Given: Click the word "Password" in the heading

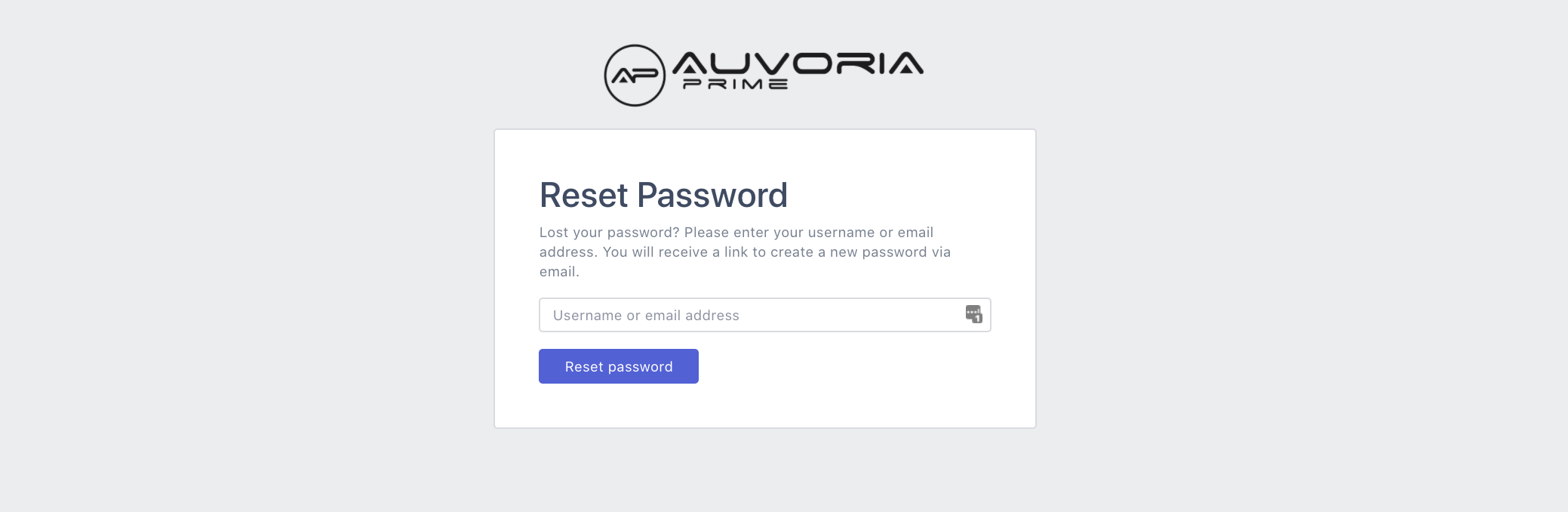Looking at the screenshot, I should pyautogui.click(x=712, y=195).
